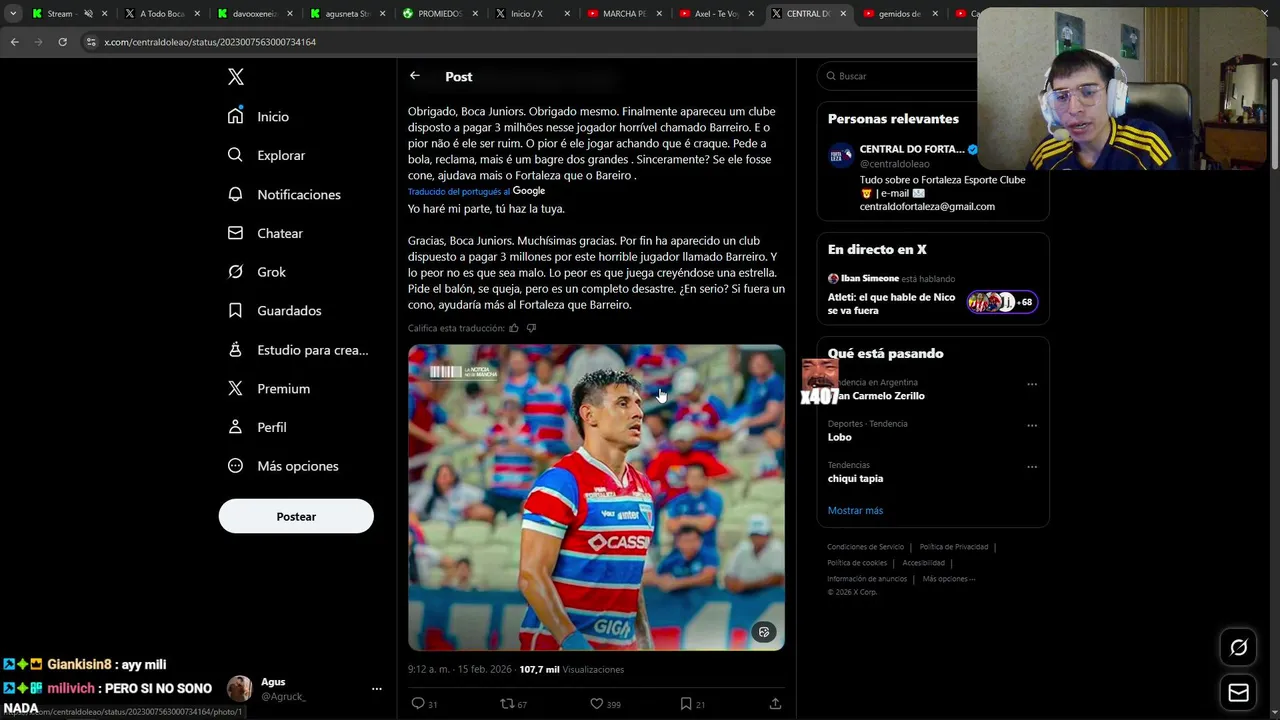Close the CENTRAL DO tab
This screenshot has height=720, width=1280.
tap(843, 14)
